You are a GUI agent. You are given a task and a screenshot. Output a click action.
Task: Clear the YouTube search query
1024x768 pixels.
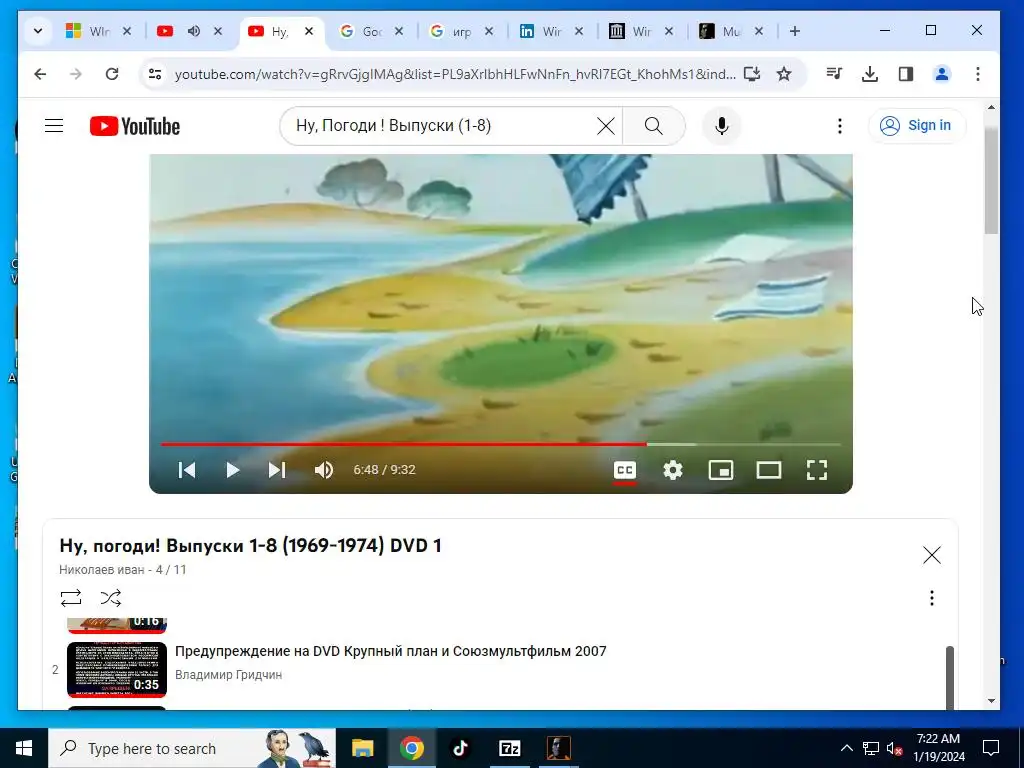605,126
